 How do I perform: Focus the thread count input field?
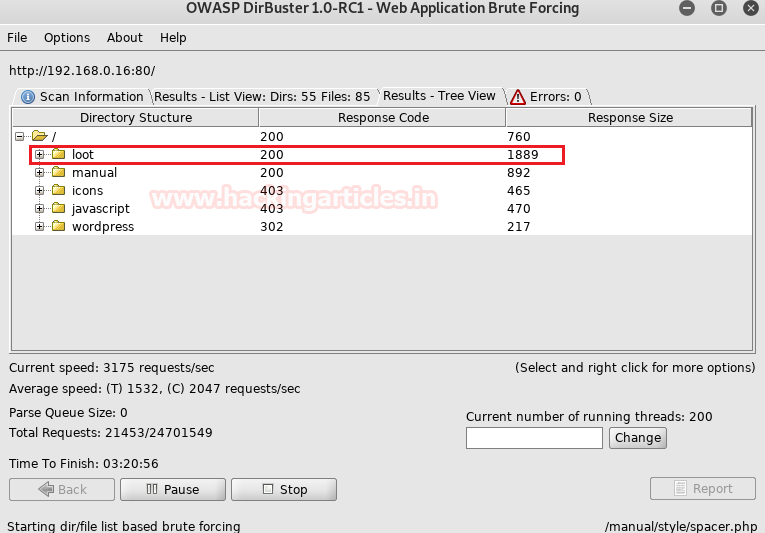[x=534, y=438]
